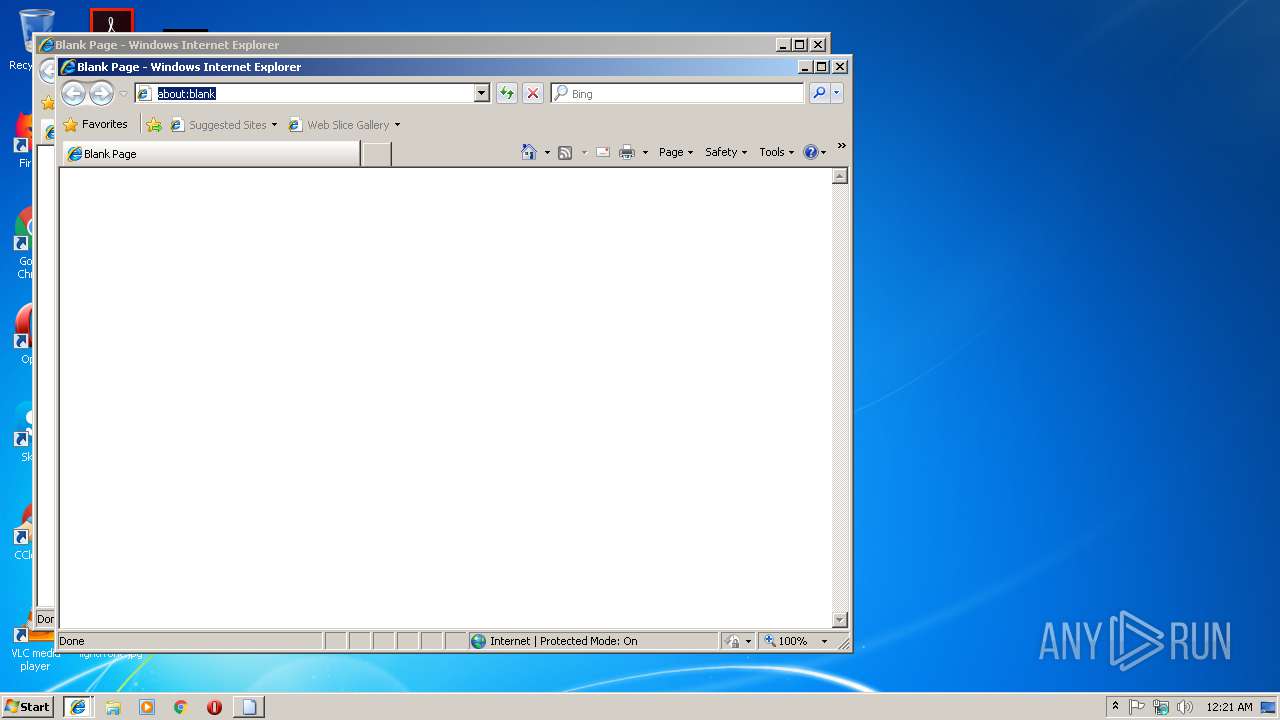Click the Back navigation arrow
This screenshot has height=720, width=1280.
(73, 94)
